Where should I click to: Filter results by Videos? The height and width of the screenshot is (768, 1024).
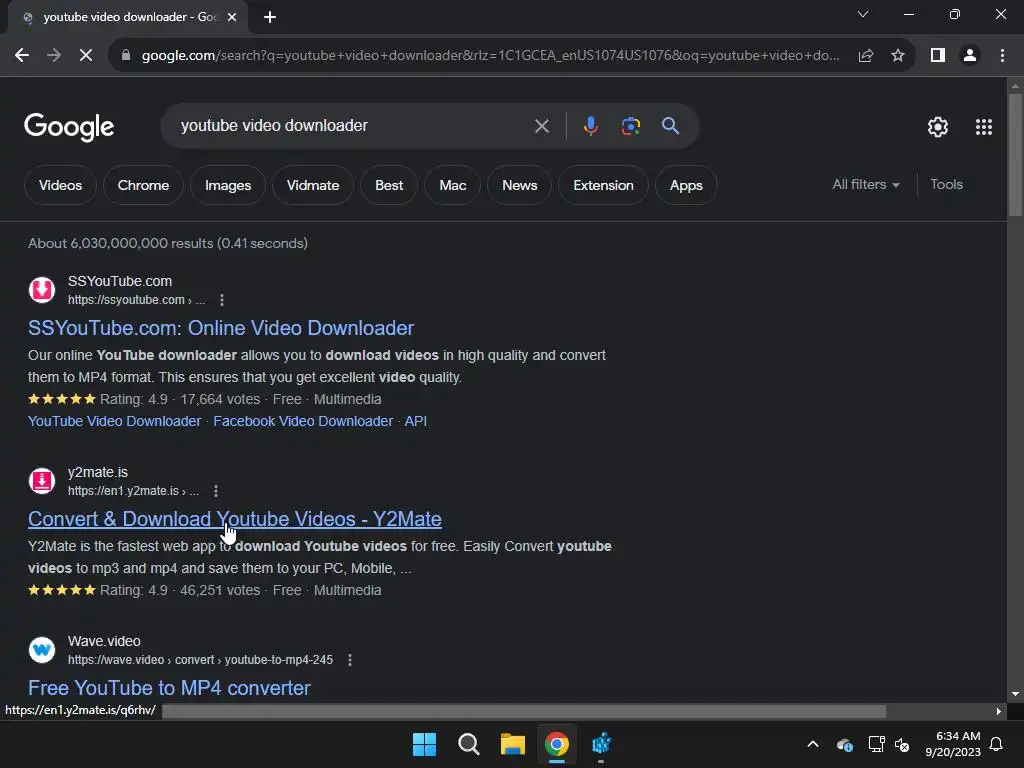(60, 185)
